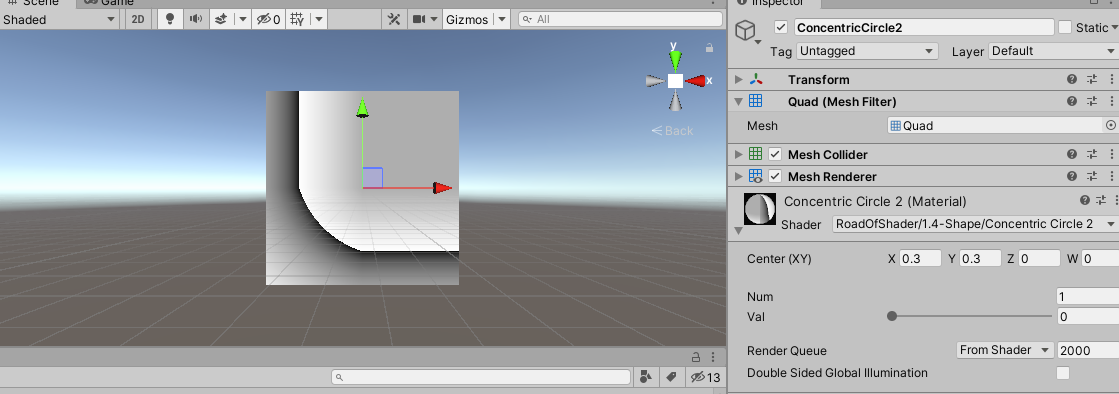
Task: Enable the Static checkbox
Action: (x=1065, y=27)
